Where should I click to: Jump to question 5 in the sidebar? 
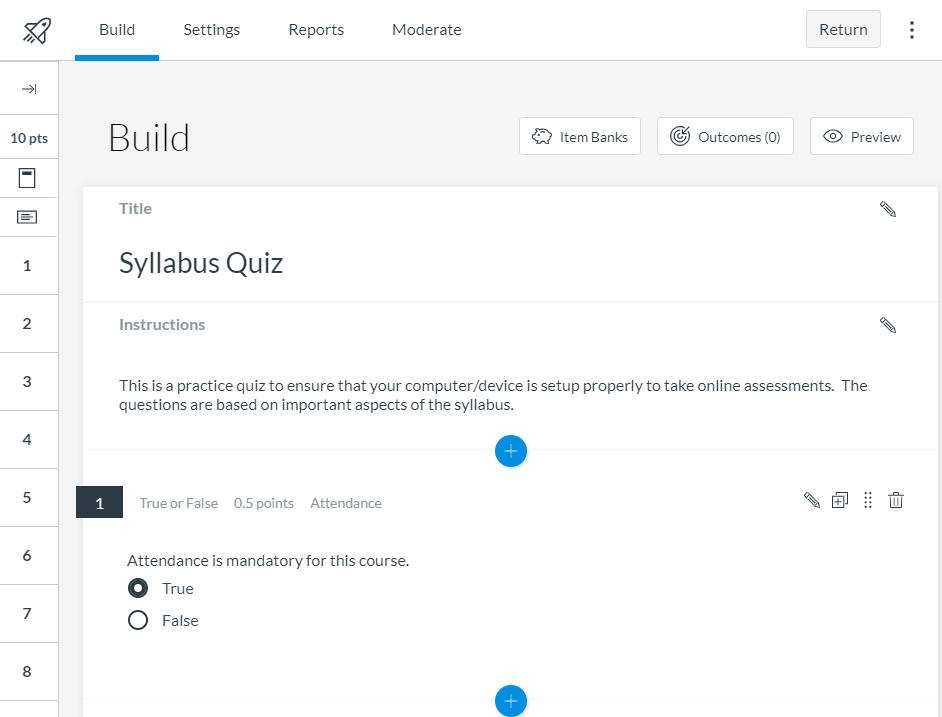point(29,497)
